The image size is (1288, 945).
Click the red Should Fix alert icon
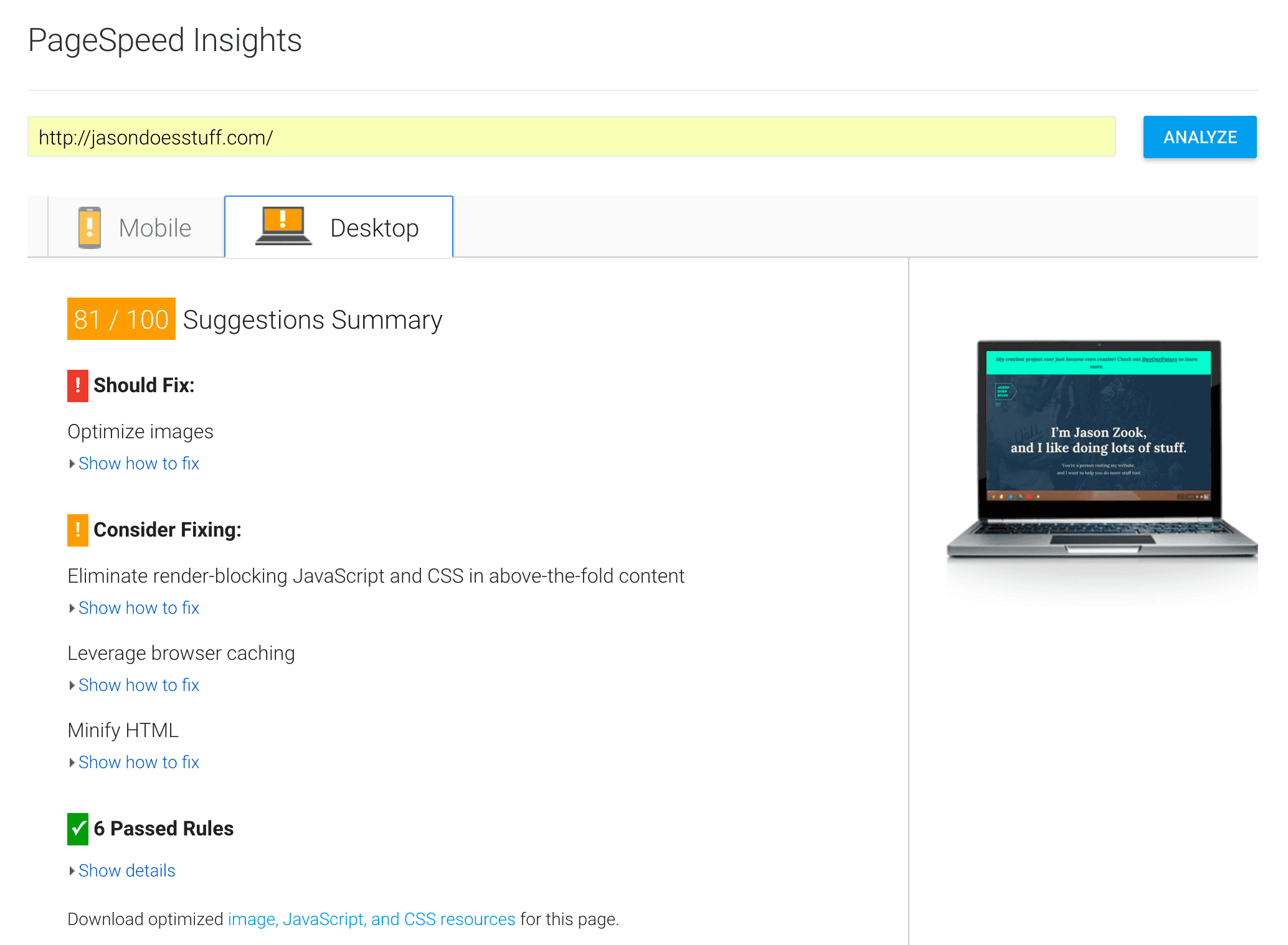click(77, 385)
